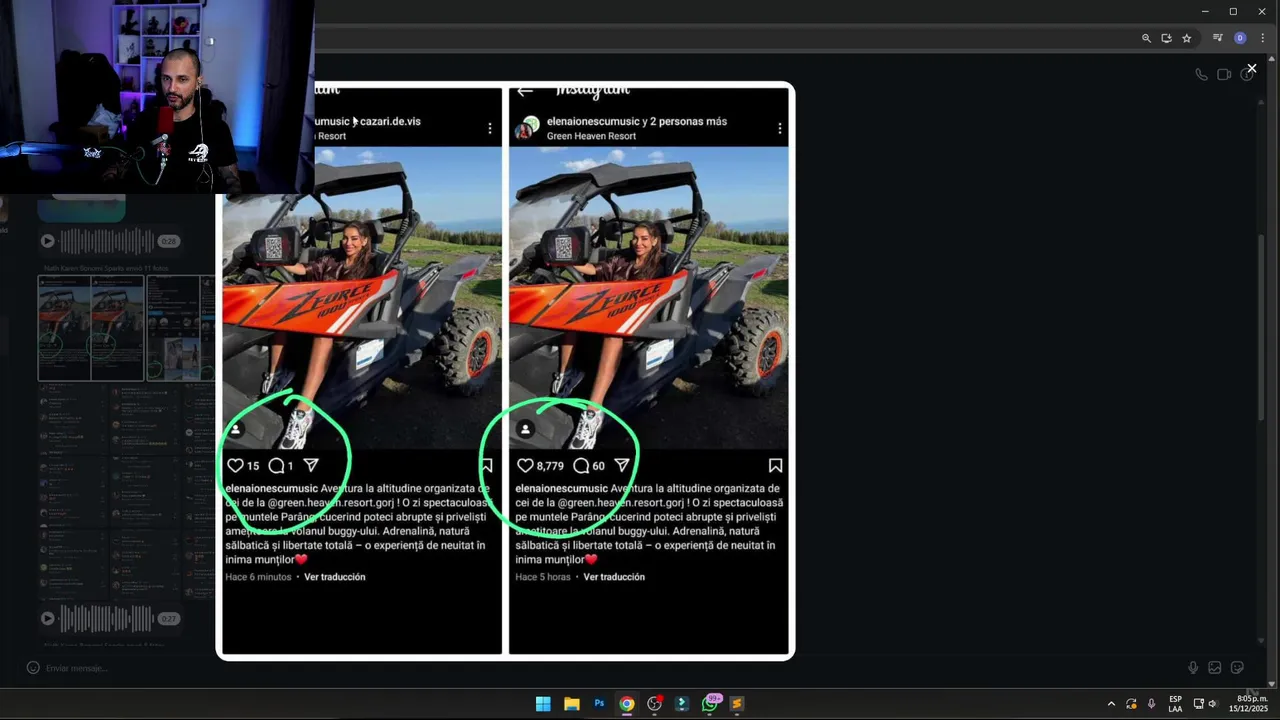1280x720 pixels.
Task: Click Ver traducción under Hace 6 minutos
Action: tap(335, 577)
